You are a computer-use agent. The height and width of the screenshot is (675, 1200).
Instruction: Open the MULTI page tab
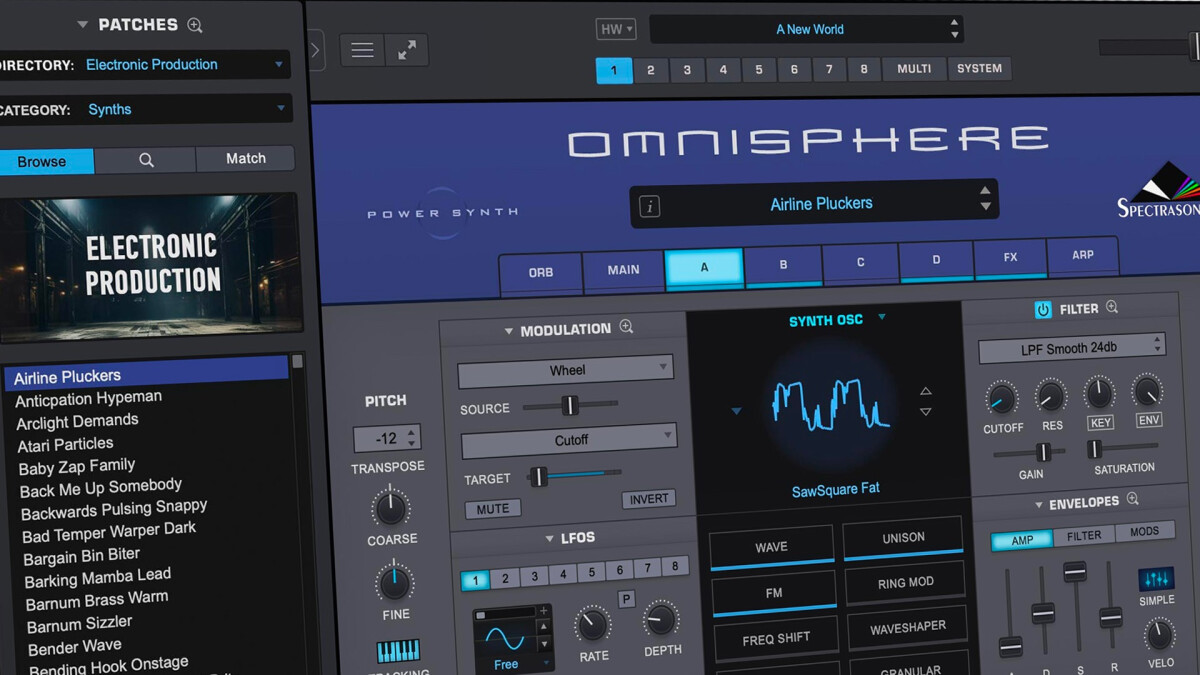[913, 68]
